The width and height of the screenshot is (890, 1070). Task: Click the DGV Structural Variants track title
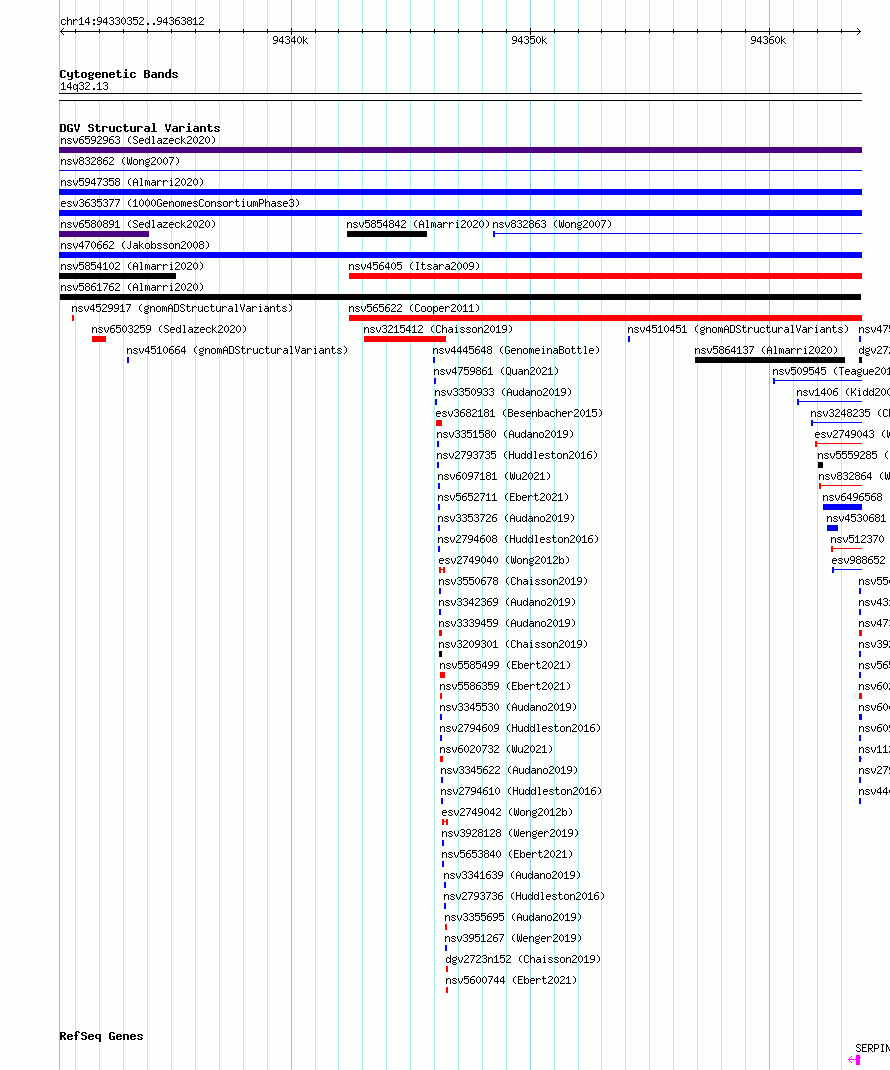pyautogui.click(x=140, y=128)
